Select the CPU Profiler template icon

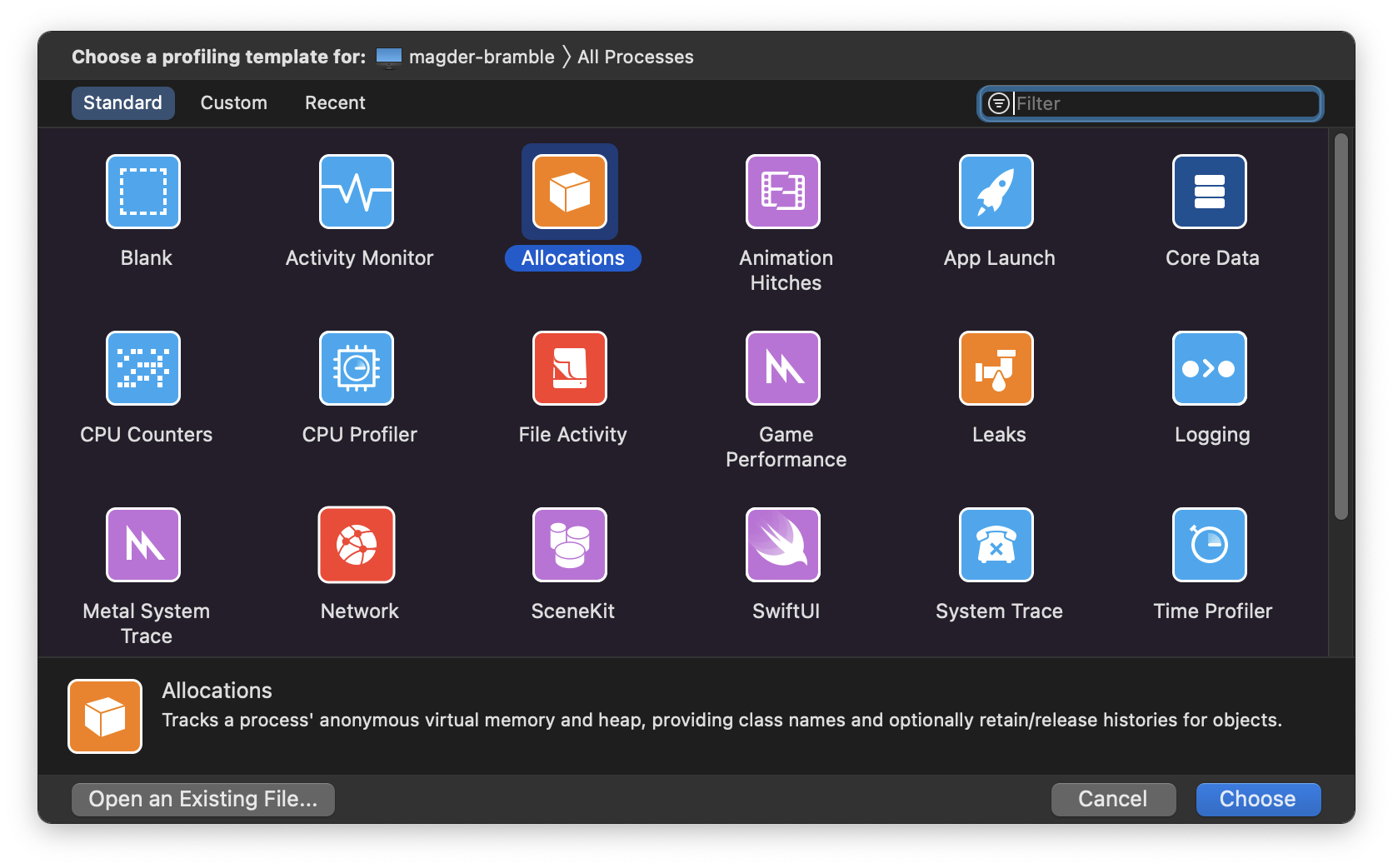(x=357, y=368)
